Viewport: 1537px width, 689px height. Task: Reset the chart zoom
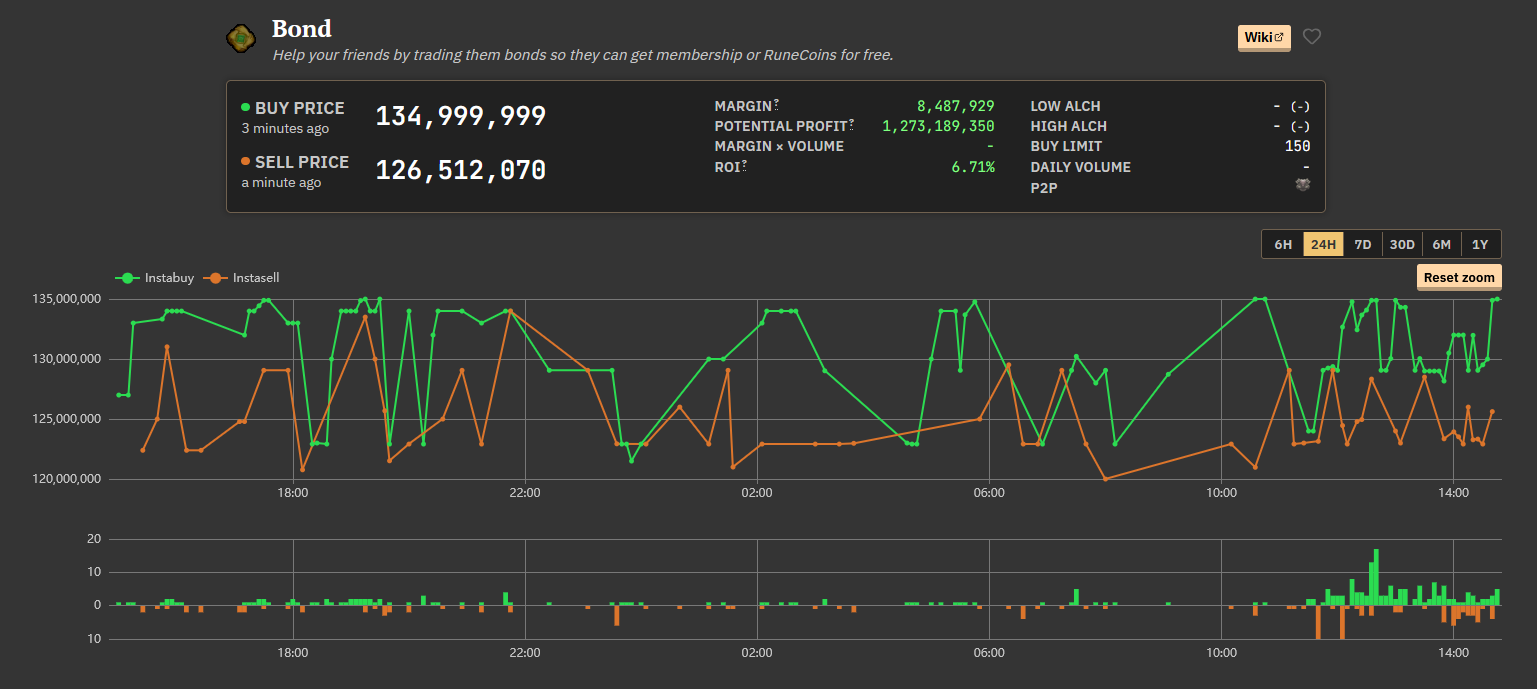[1459, 277]
